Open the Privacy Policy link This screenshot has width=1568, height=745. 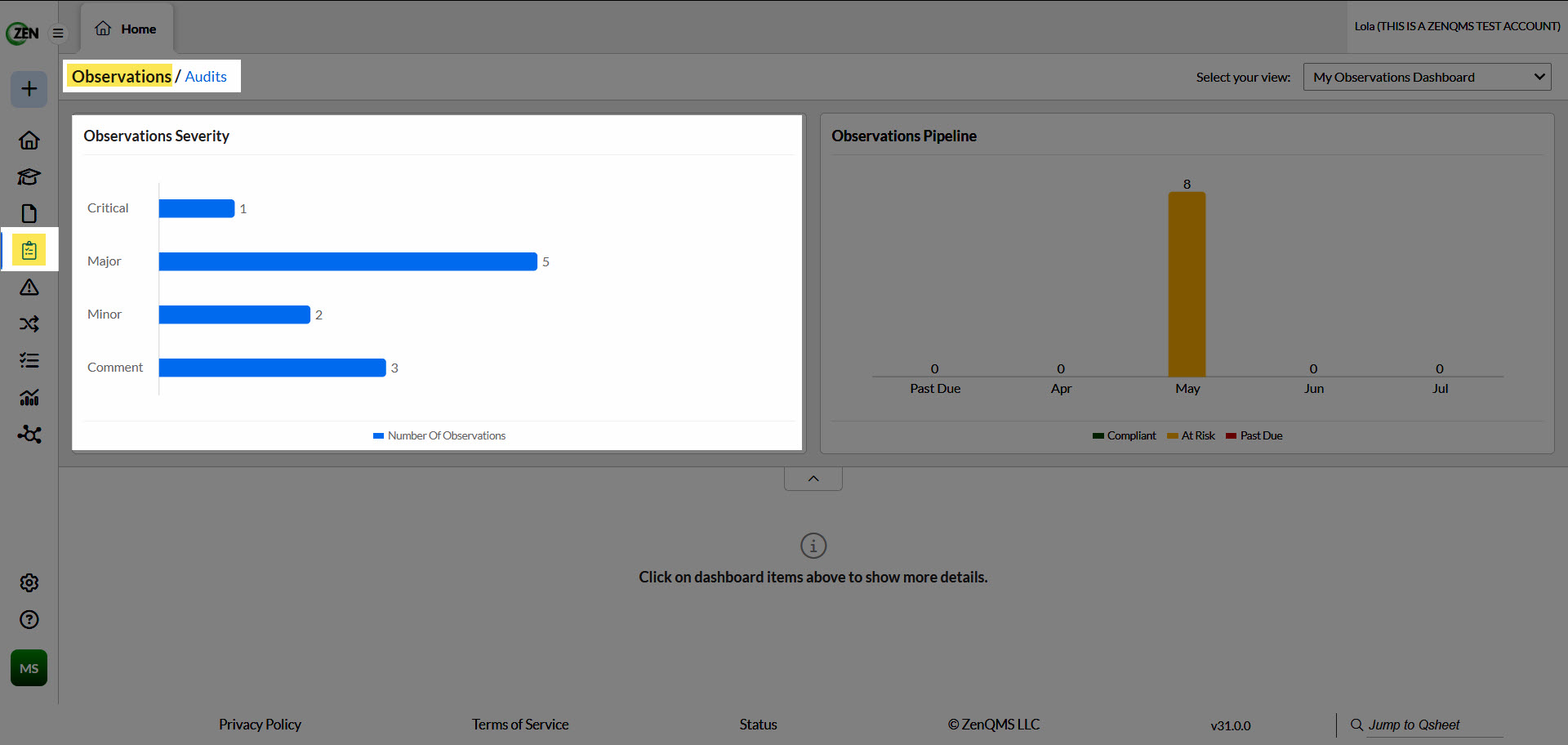point(260,725)
